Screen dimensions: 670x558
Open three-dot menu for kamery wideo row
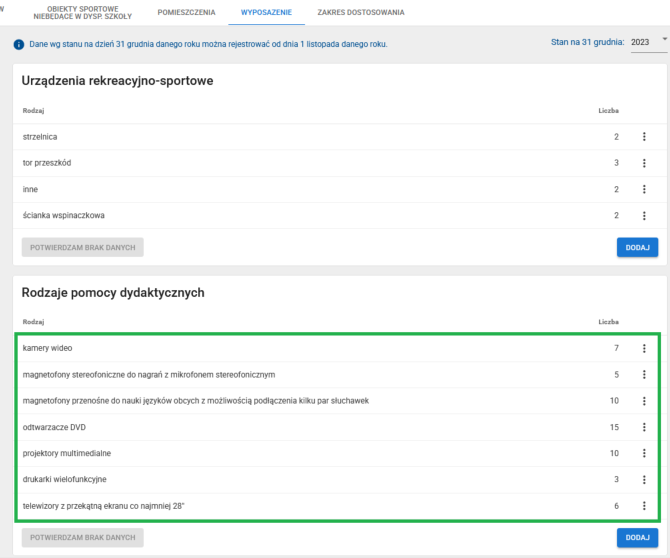(x=644, y=348)
